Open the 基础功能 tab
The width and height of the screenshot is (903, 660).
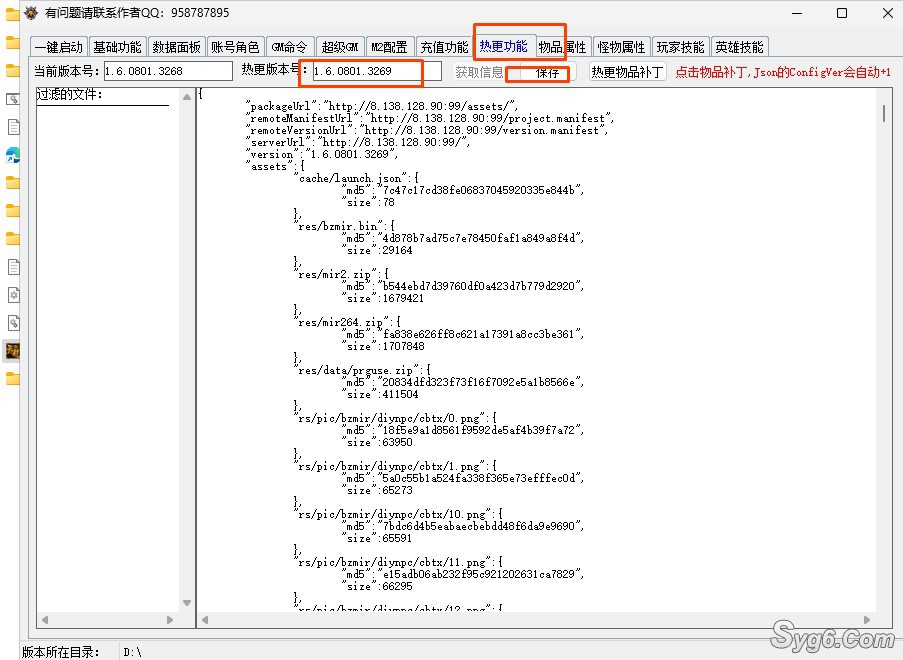click(117, 47)
